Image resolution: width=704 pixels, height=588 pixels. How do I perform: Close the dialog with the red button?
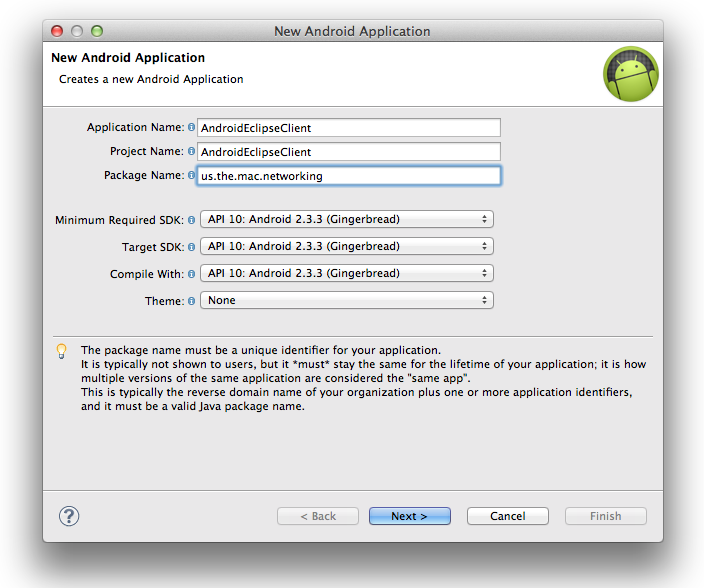(57, 31)
